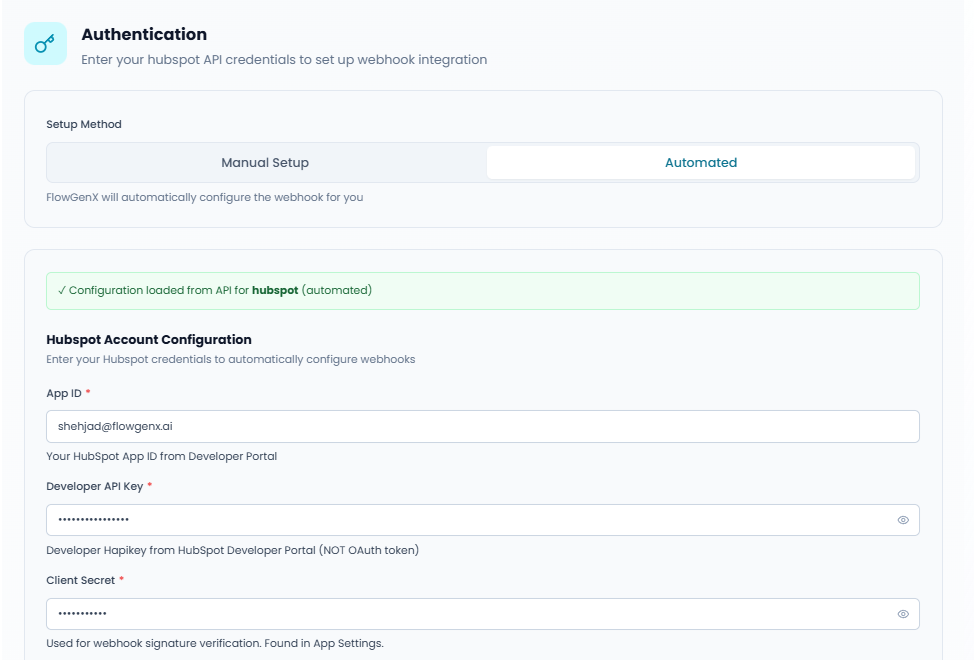This screenshot has height=660, width=974.
Task: Click the bold hubspot text in banner
Action: pos(275,290)
